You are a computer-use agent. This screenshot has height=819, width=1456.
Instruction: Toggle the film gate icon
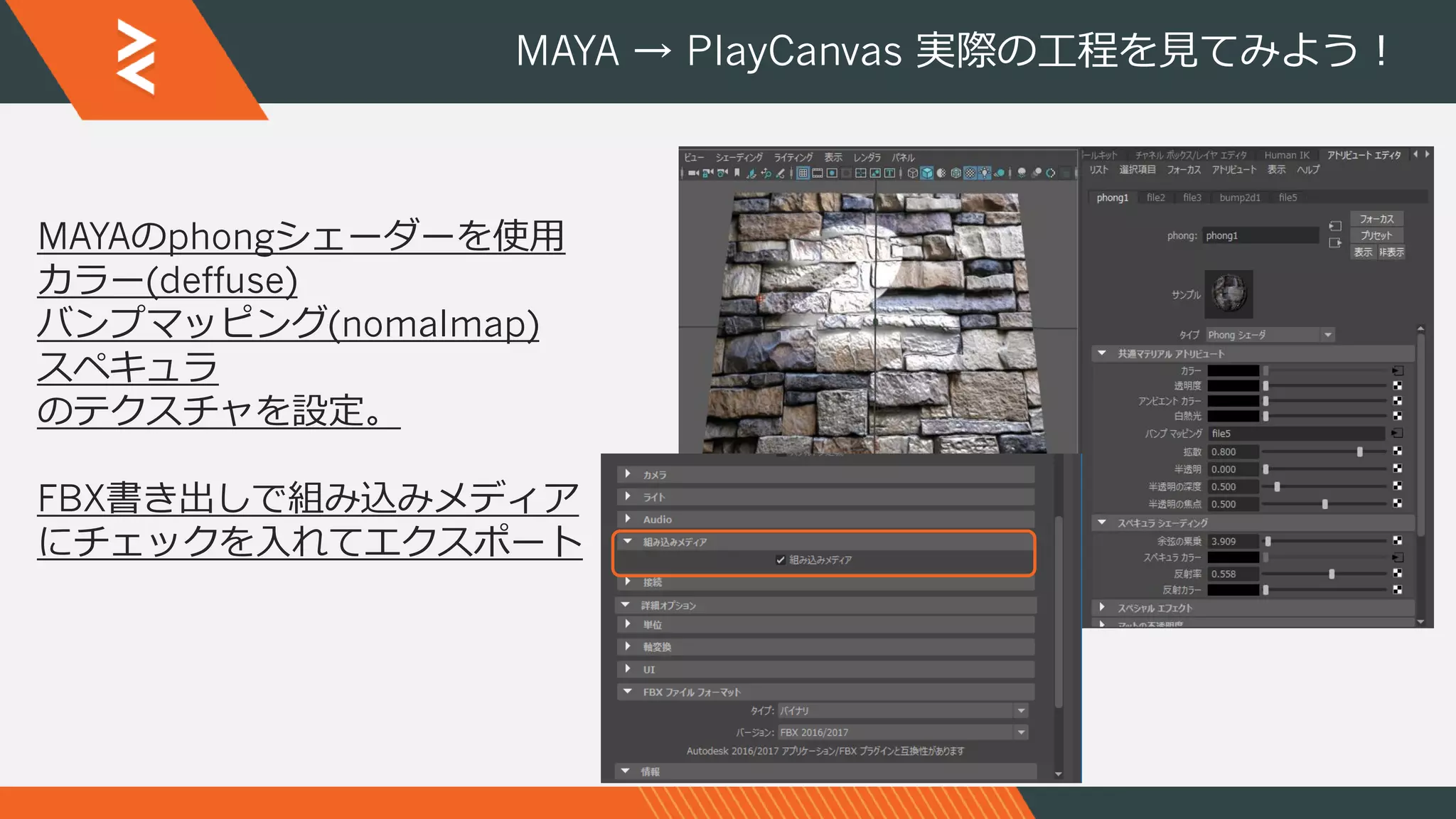[818, 173]
